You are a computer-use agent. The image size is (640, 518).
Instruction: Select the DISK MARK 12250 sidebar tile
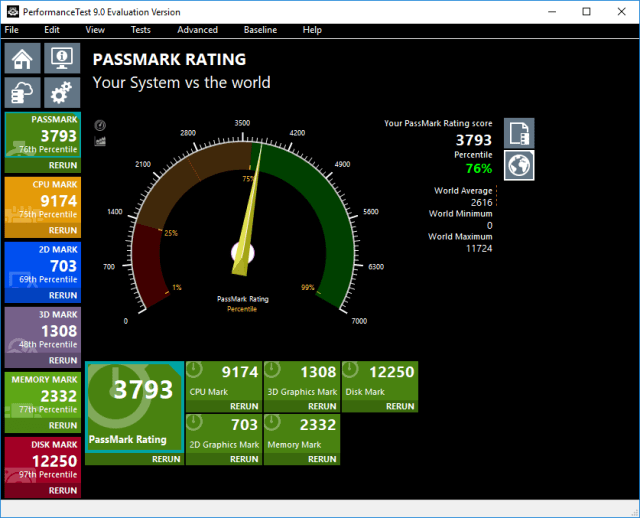pos(43,460)
